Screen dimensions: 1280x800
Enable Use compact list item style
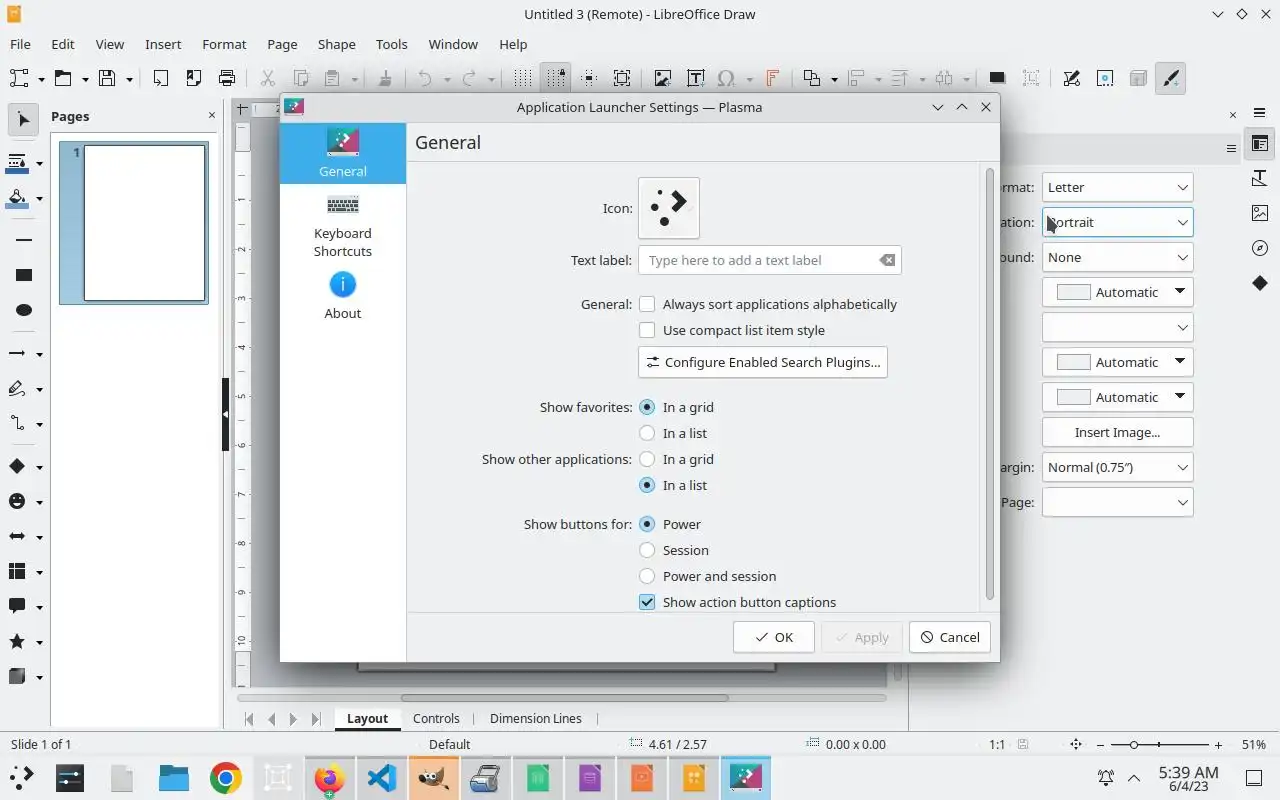pos(732,330)
